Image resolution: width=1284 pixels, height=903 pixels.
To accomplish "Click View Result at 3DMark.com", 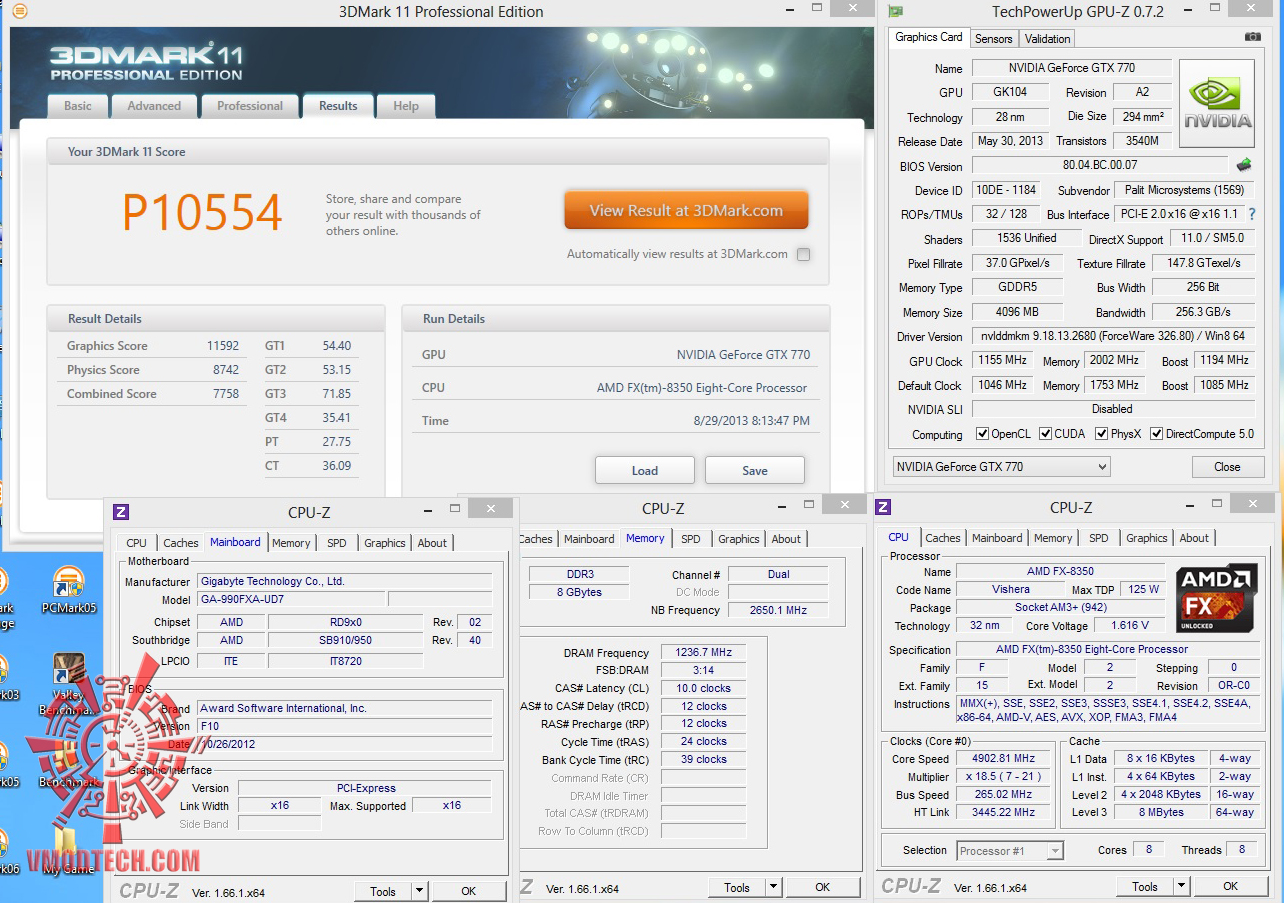I will click(x=686, y=211).
